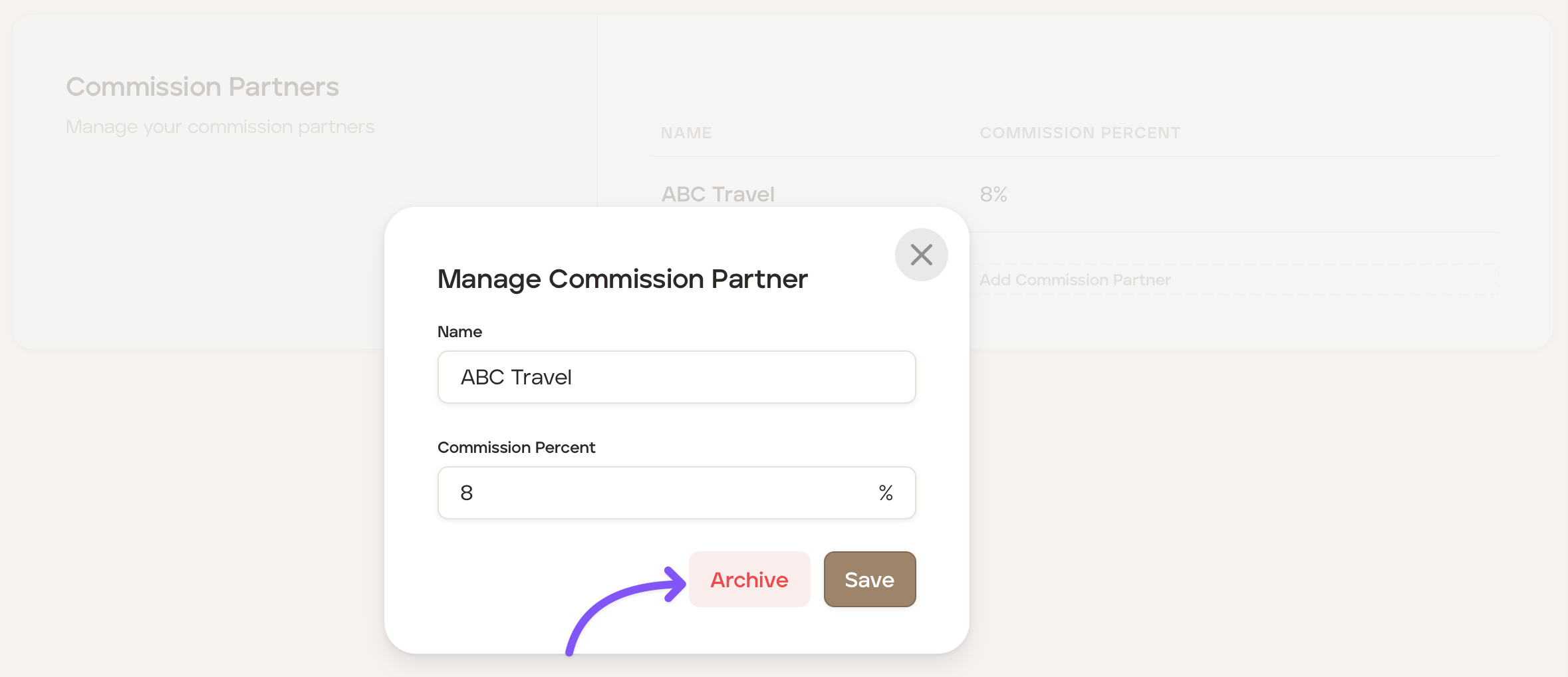Click the X icon at dialog corner
The width and height of the screenshot is (1568, 677).
(921, 255)
